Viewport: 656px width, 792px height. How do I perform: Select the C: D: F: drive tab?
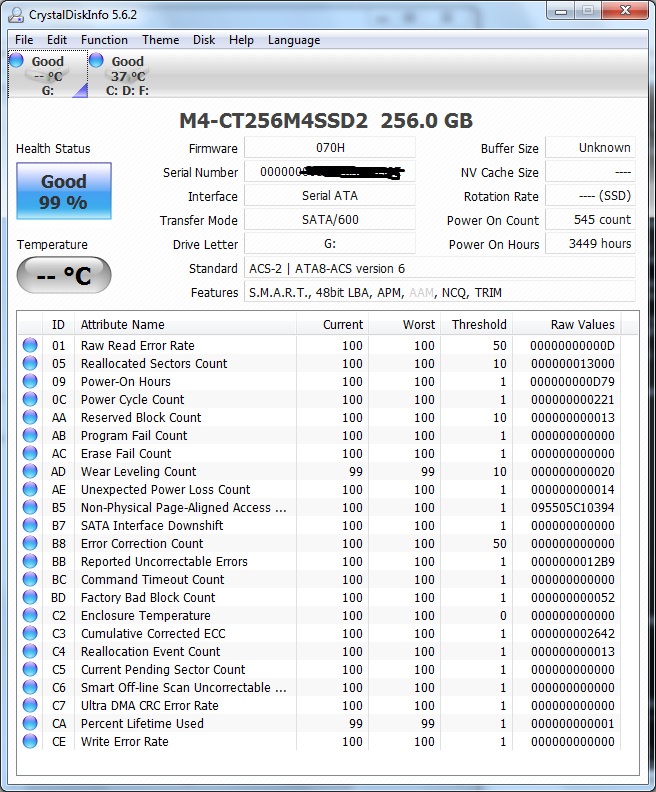click(x=127, y=75)
